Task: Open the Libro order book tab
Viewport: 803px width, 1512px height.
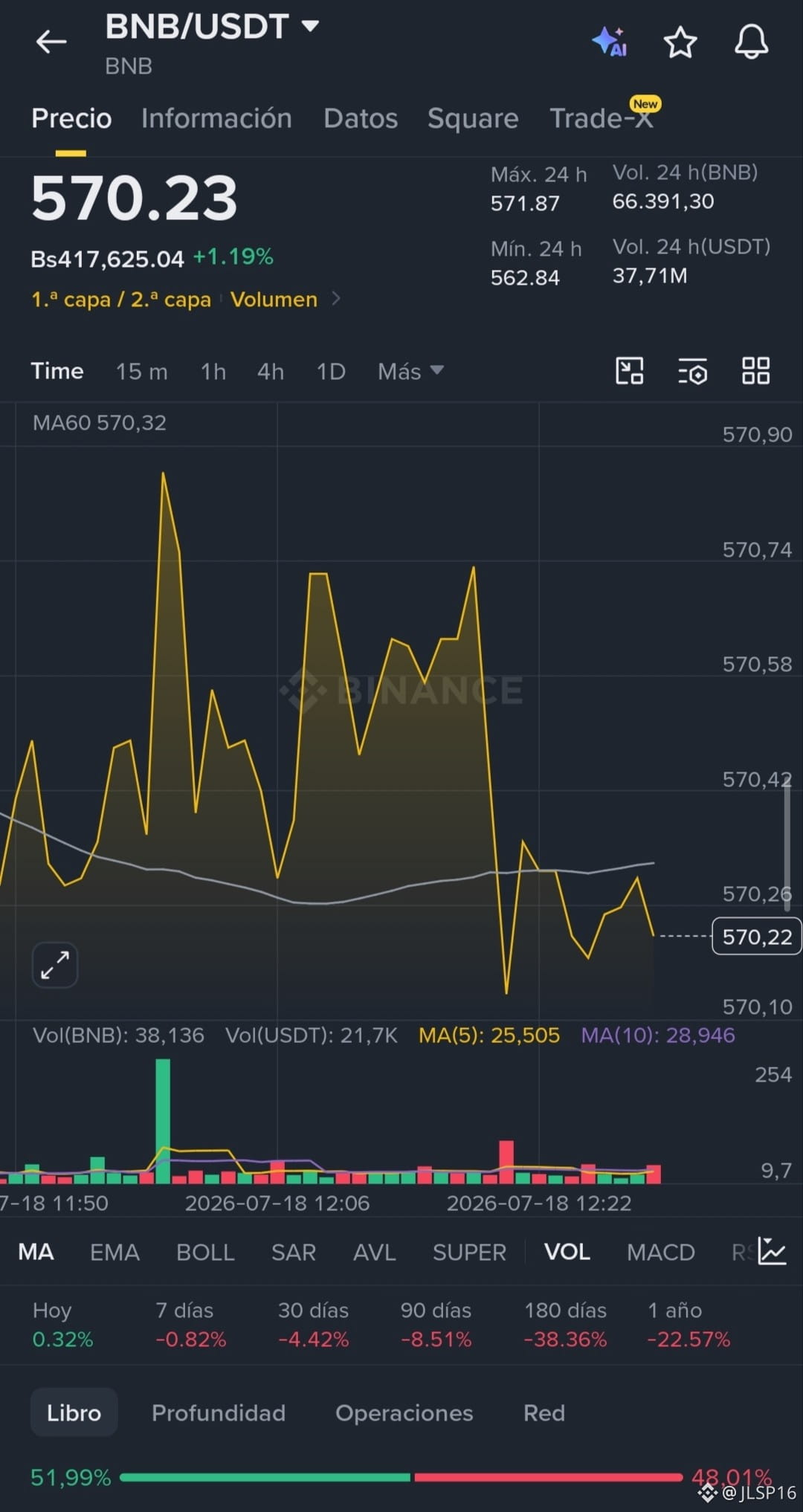Action: [74, 1412]
